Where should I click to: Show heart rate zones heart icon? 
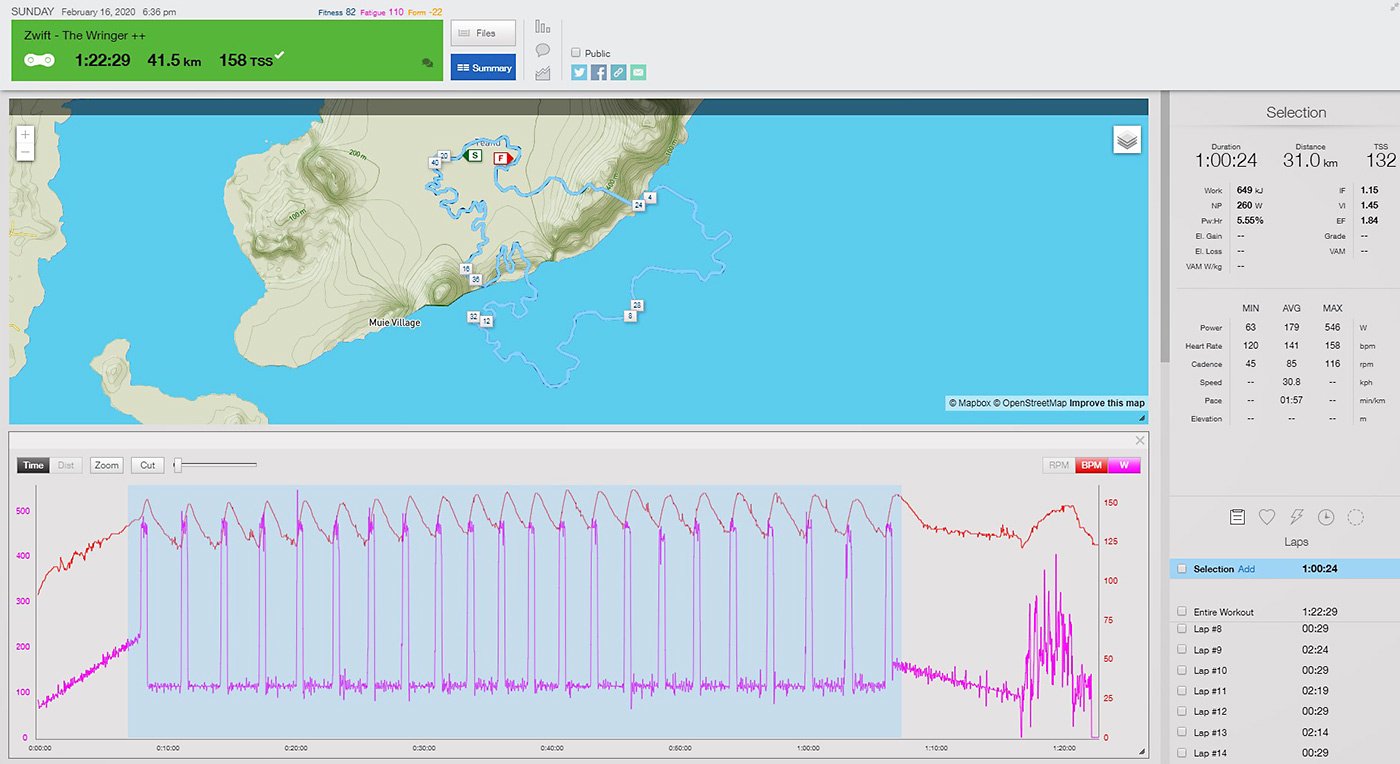(x=1267, y=517)
